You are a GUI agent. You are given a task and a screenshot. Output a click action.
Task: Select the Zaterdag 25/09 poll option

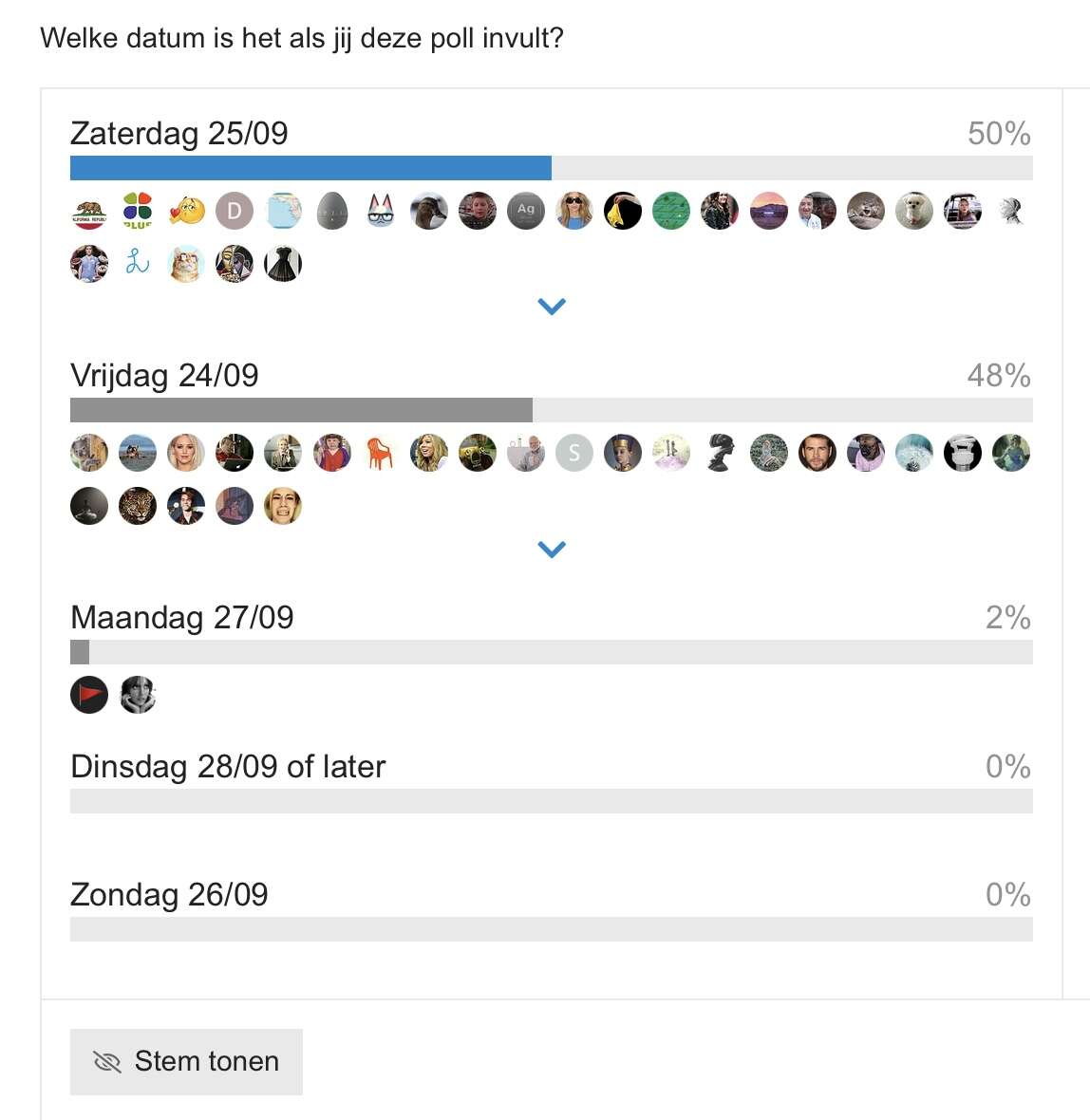coord(179,133)
